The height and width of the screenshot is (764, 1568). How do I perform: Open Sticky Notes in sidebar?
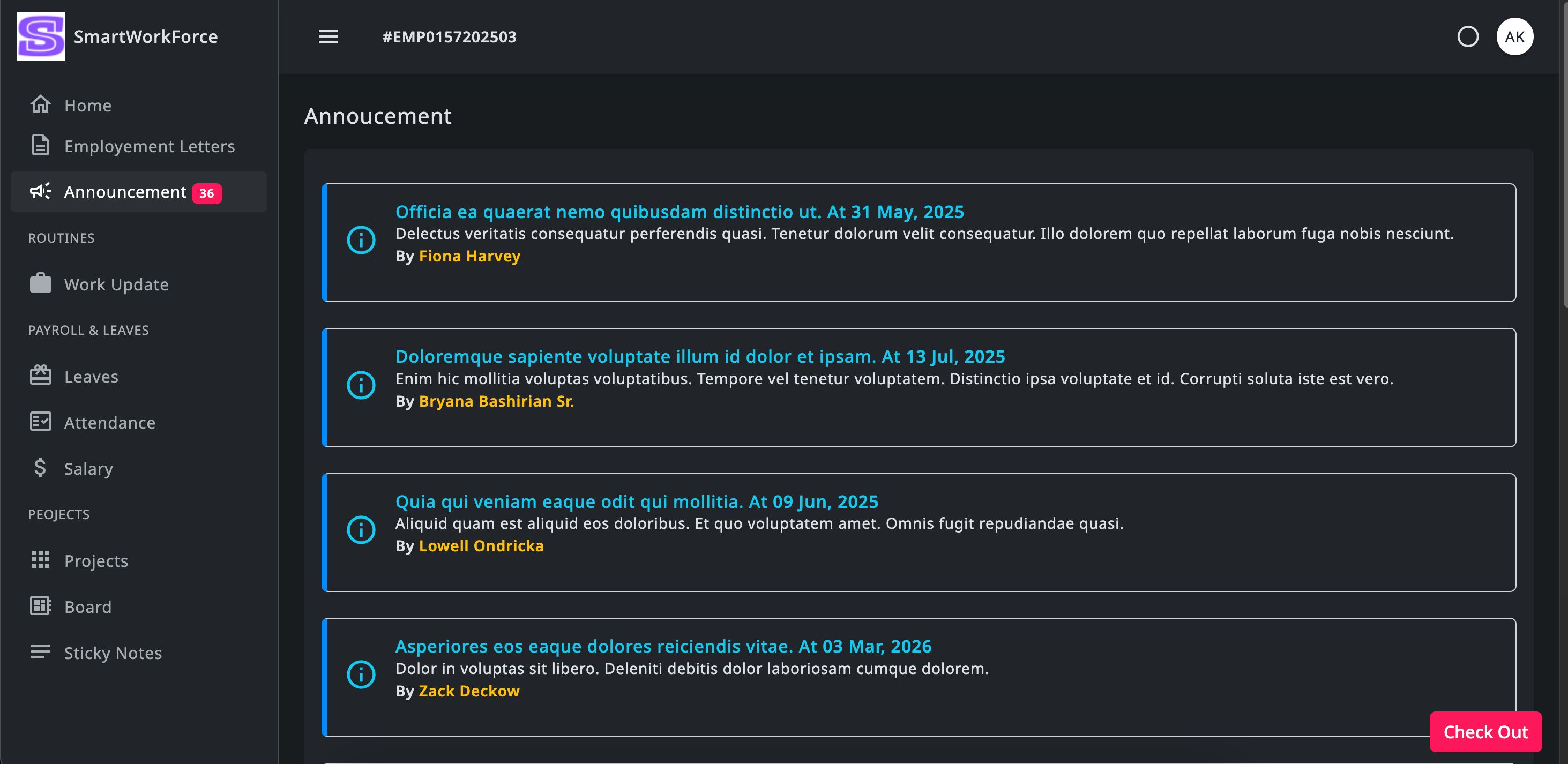(113, 653)
